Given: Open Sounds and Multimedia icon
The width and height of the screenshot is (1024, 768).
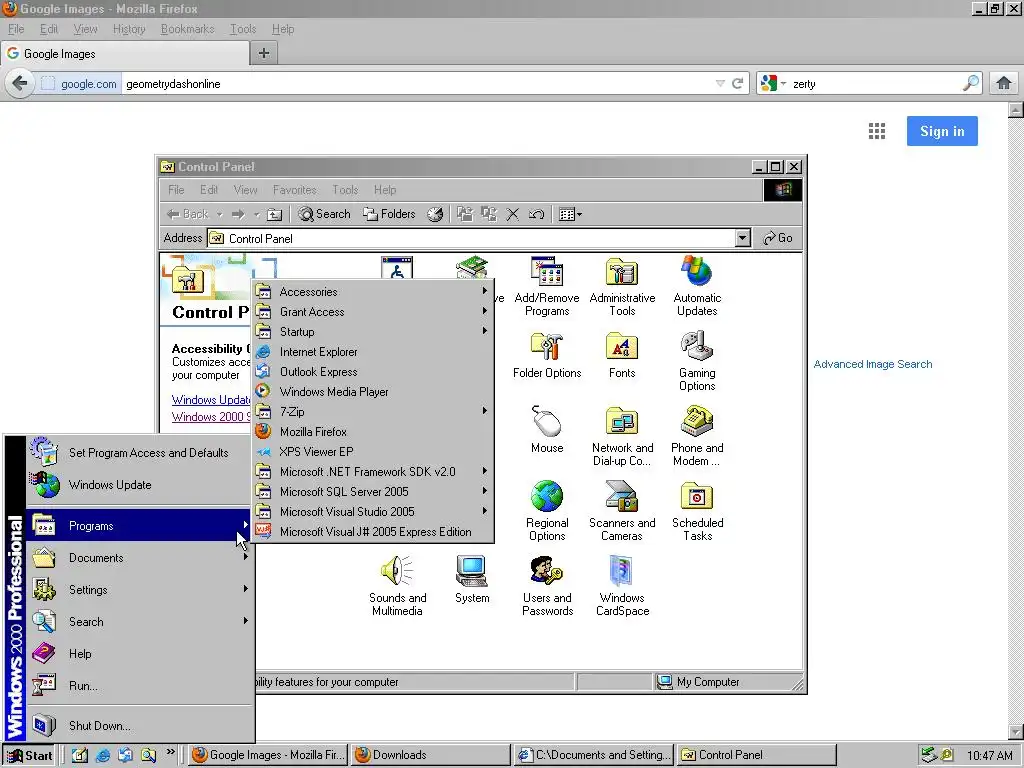Looking at the screenshot, I should [x=397, y=586].
